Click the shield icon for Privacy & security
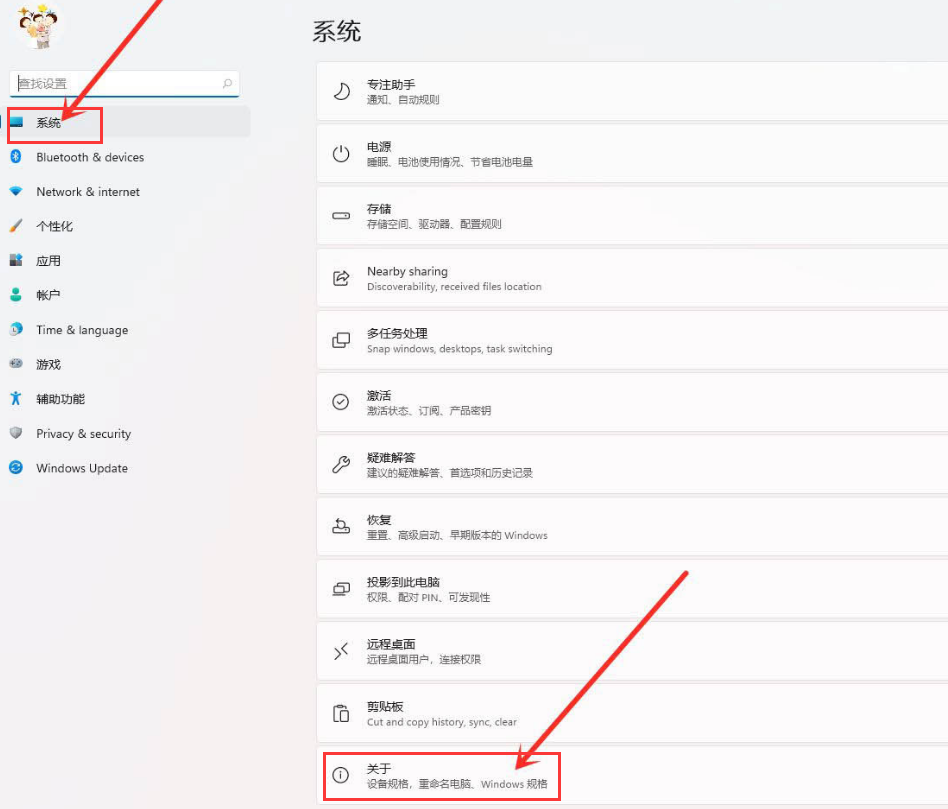 pyautogui.click(x=16, y=433)
